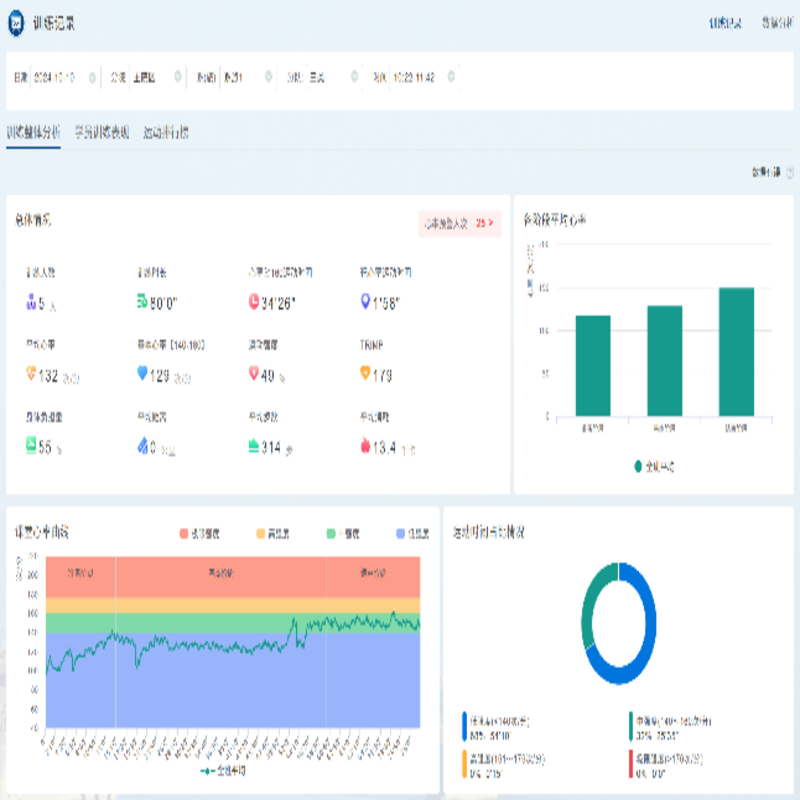Click the app logo beside the page title
Screen dimensions: 800x800
coord(17,21)
